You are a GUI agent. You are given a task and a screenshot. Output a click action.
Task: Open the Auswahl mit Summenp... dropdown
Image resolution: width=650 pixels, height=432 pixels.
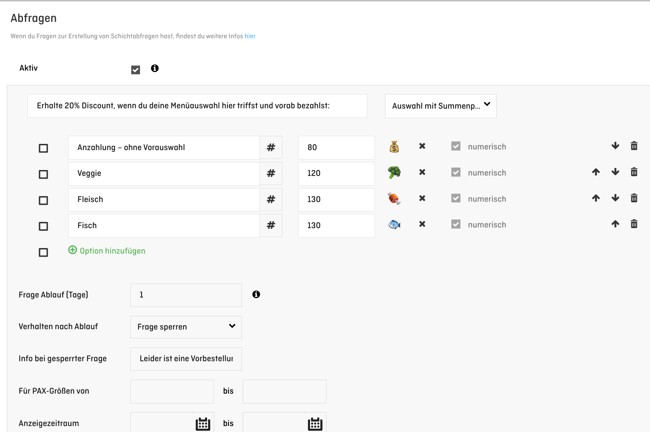(x=441, y=106)
